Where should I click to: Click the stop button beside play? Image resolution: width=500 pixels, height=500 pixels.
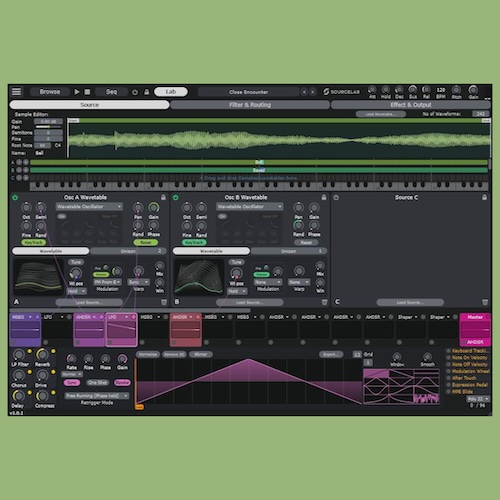tap(87, 92)
